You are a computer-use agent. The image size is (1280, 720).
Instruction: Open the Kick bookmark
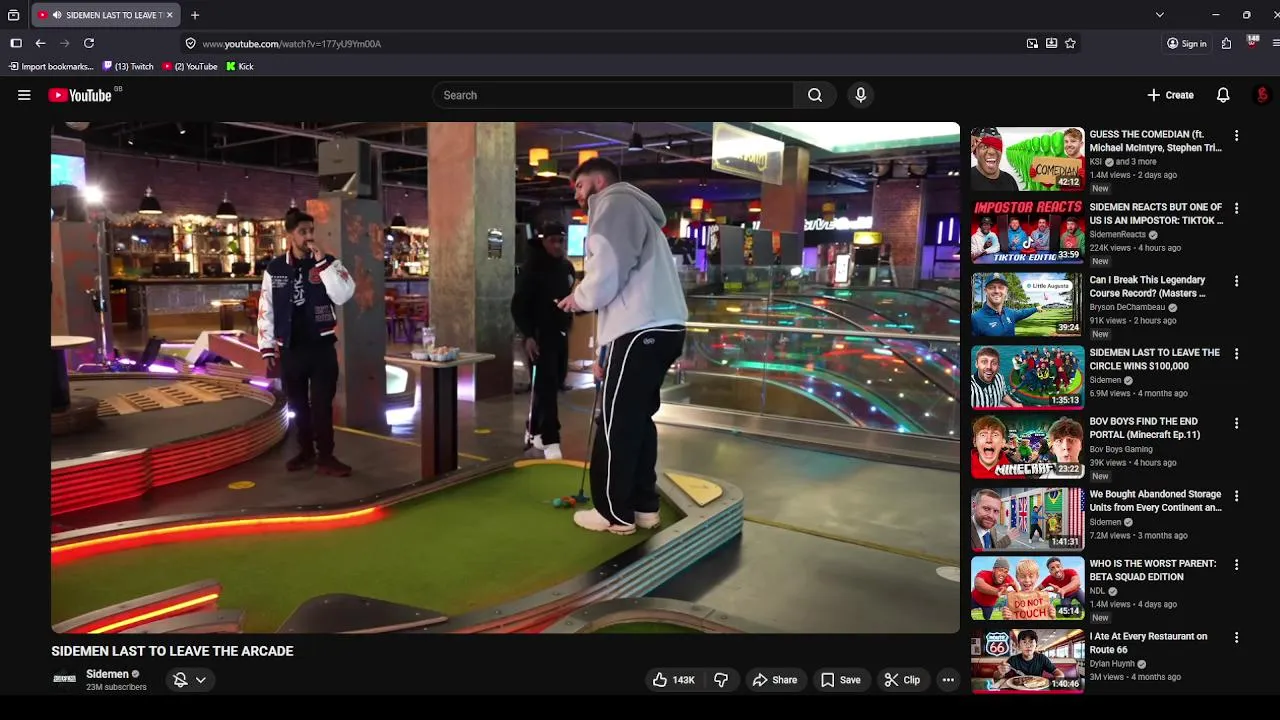[240, 67]
